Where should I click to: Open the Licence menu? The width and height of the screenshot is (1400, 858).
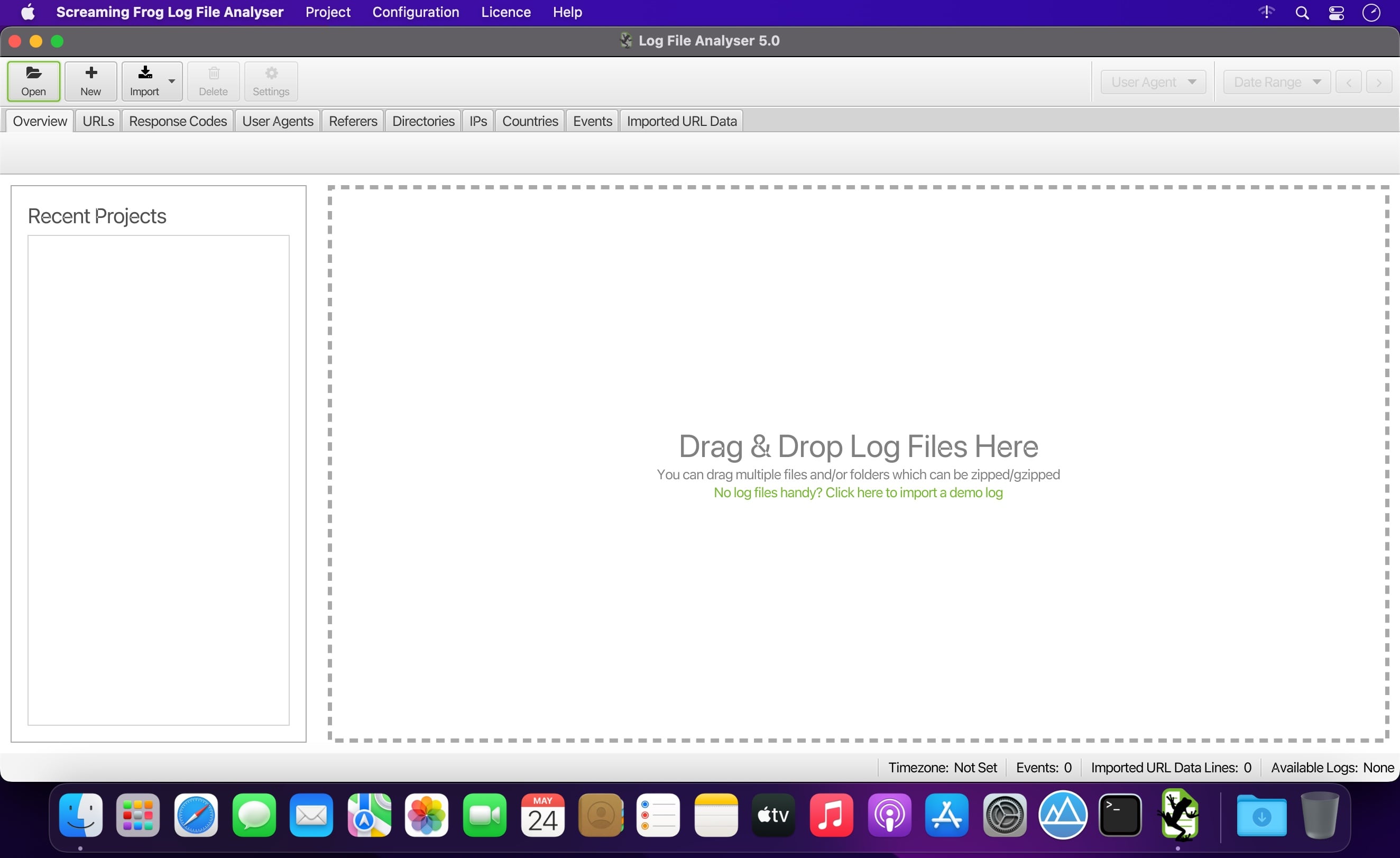coord(505,12)
